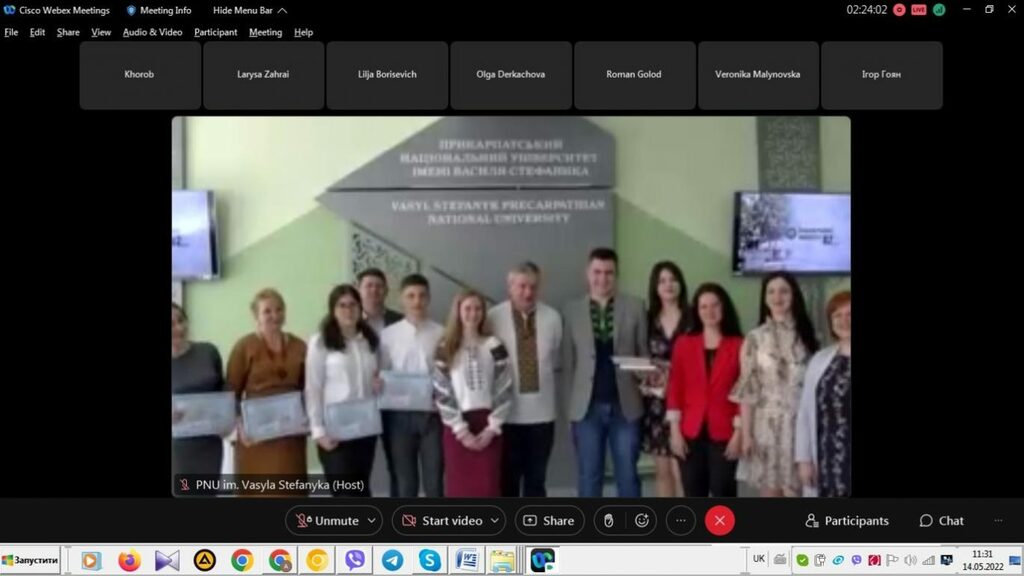Open the Meeting Info shield icon
1024x576 pixels.
pyautogui.click(x=131, y=10)
